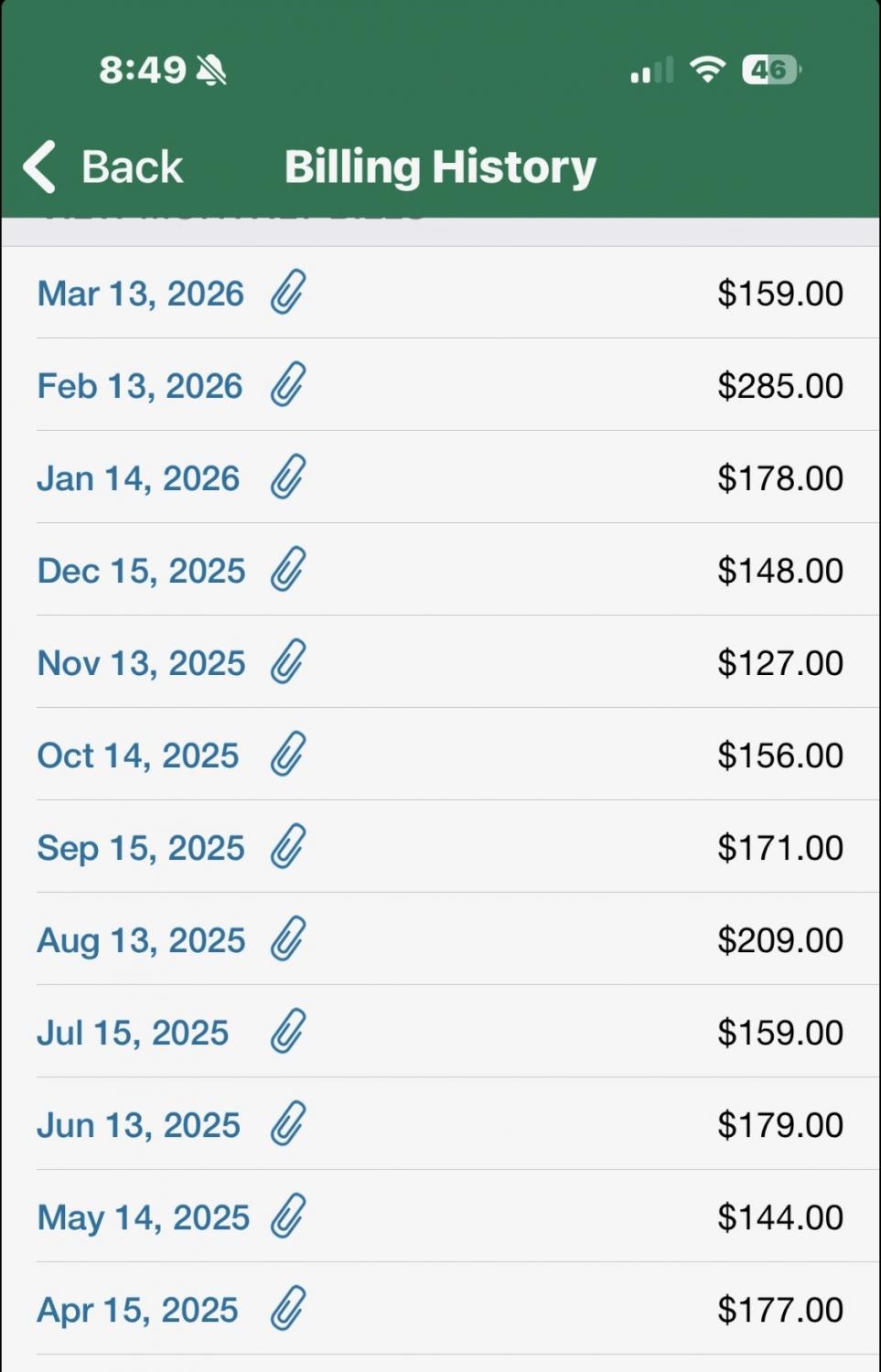Open the May 14, 2025 date link
Viewport: 881px width, 1372px height.
click(x=143, y=1217)
